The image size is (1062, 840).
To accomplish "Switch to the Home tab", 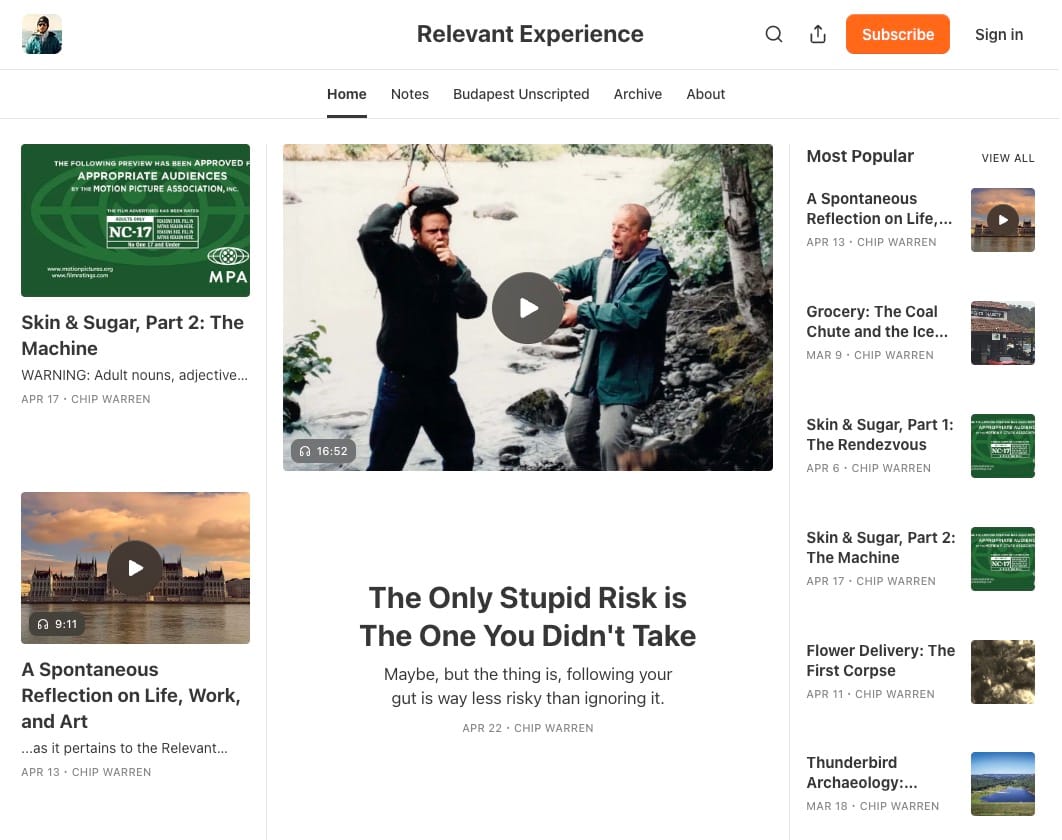I will pyautogui.click(x=347, y=94).
